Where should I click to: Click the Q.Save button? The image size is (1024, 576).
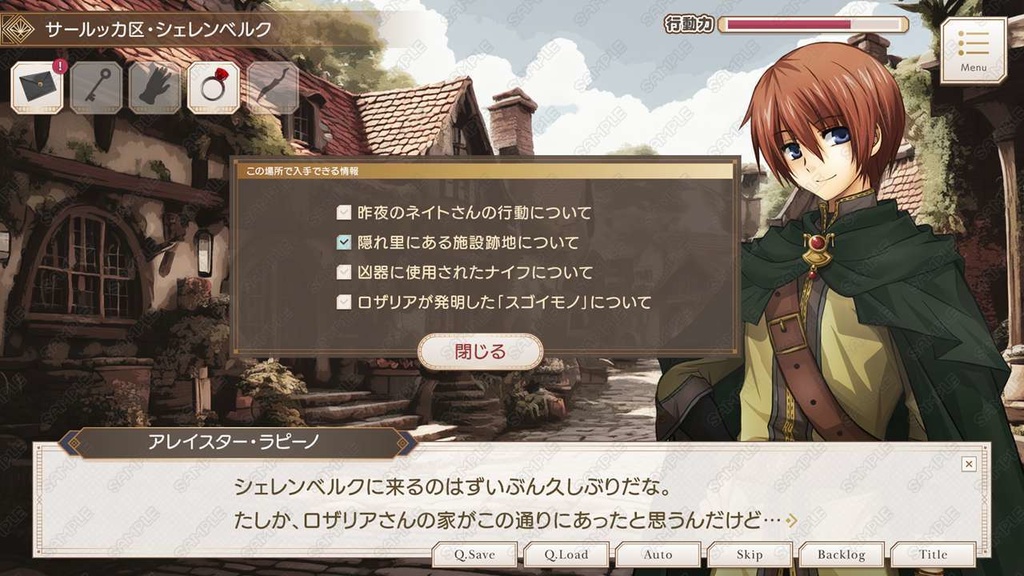pos(475,554)
